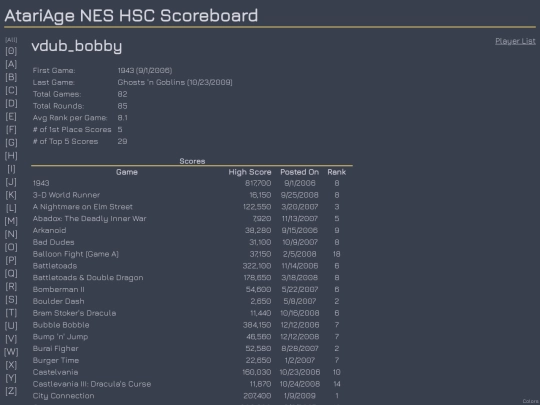Image resolution: width=540 pixels, height=405 pixels.
Task: Filter games by letter [V]
Action: [11, 339]
